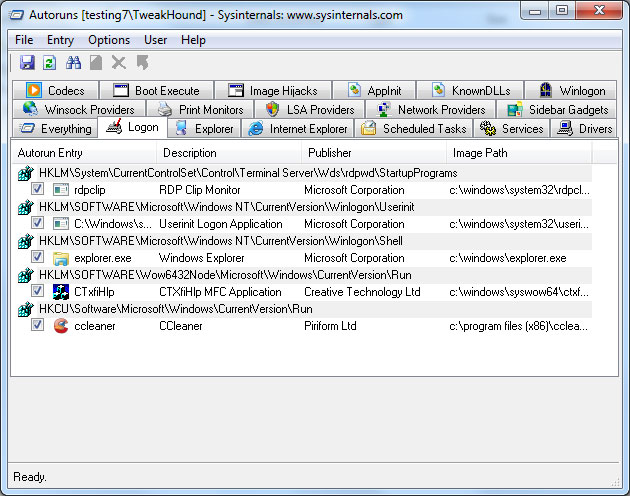Screen dimensions: 630x496
Task: Switch to the Image Hijacks tab
Action: (x=273, y=90)
